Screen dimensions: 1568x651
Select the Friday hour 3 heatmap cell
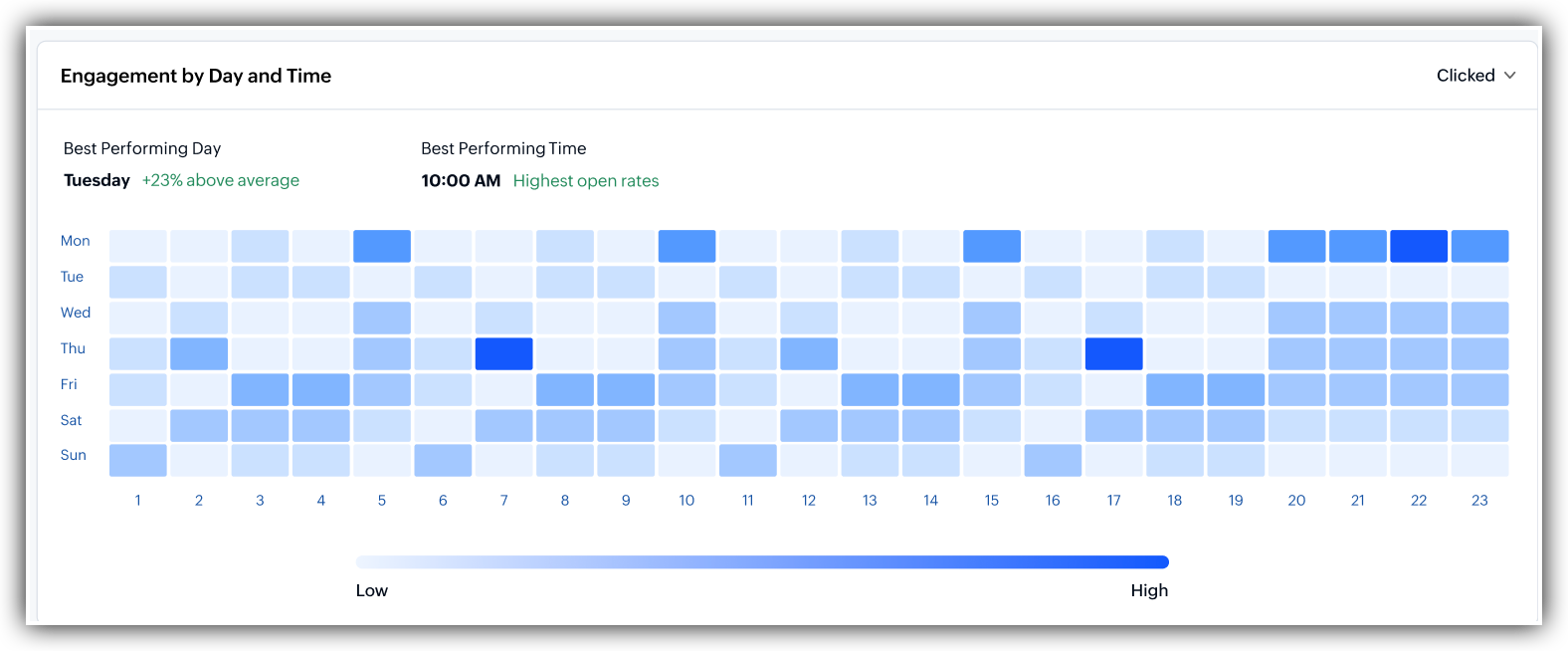[260, 389]
